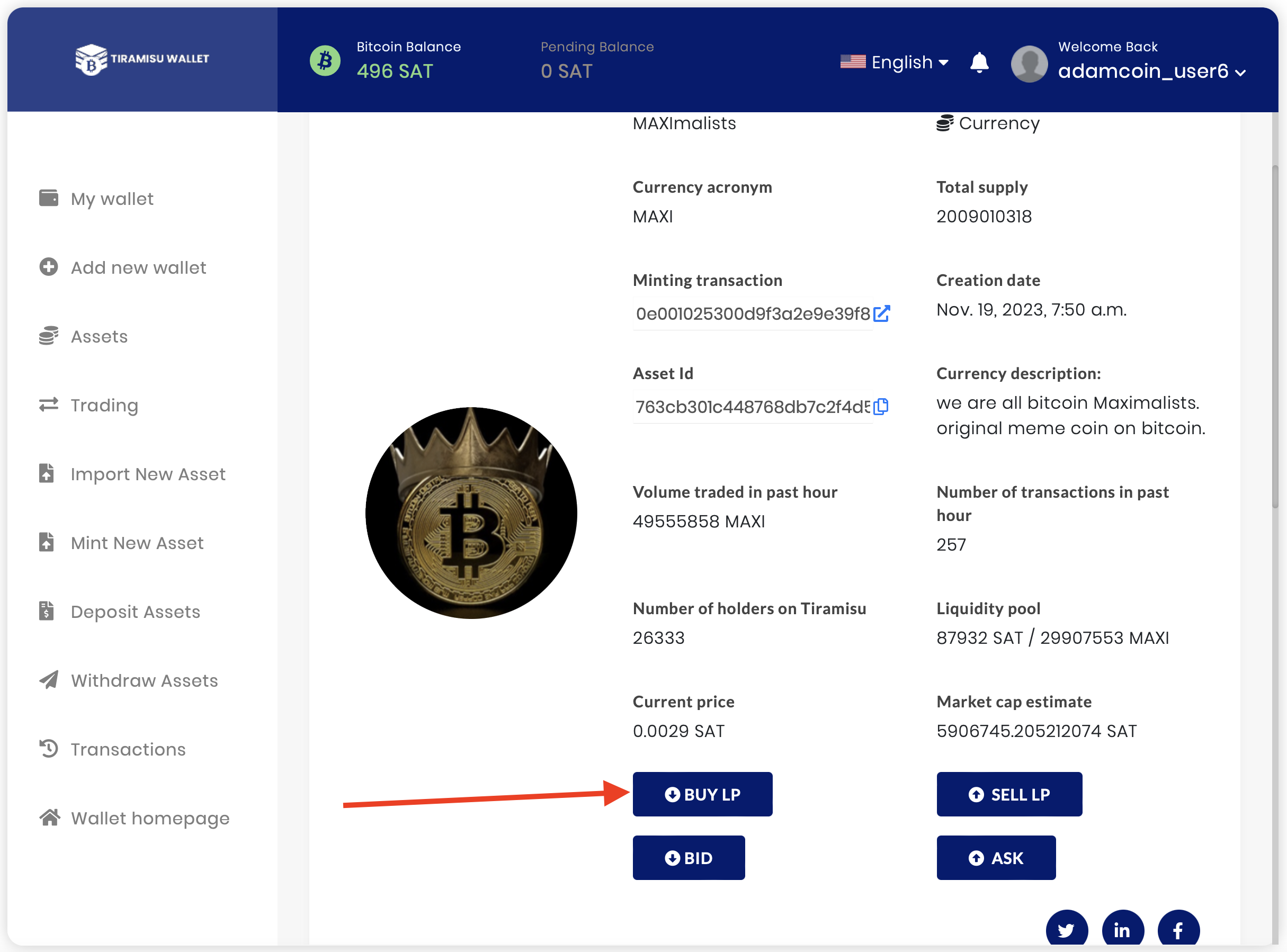Open My wallet in sidebar
This screenshot has height=952, width=1287.
click(112, 199)
